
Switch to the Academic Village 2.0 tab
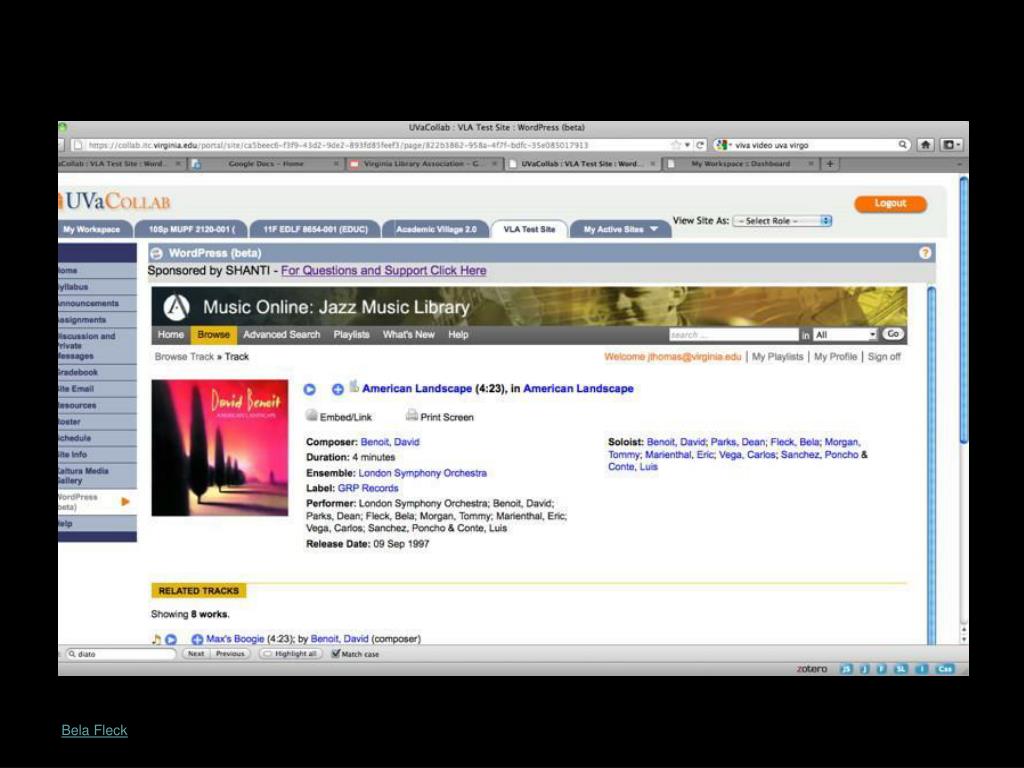[x=436, y=229]
